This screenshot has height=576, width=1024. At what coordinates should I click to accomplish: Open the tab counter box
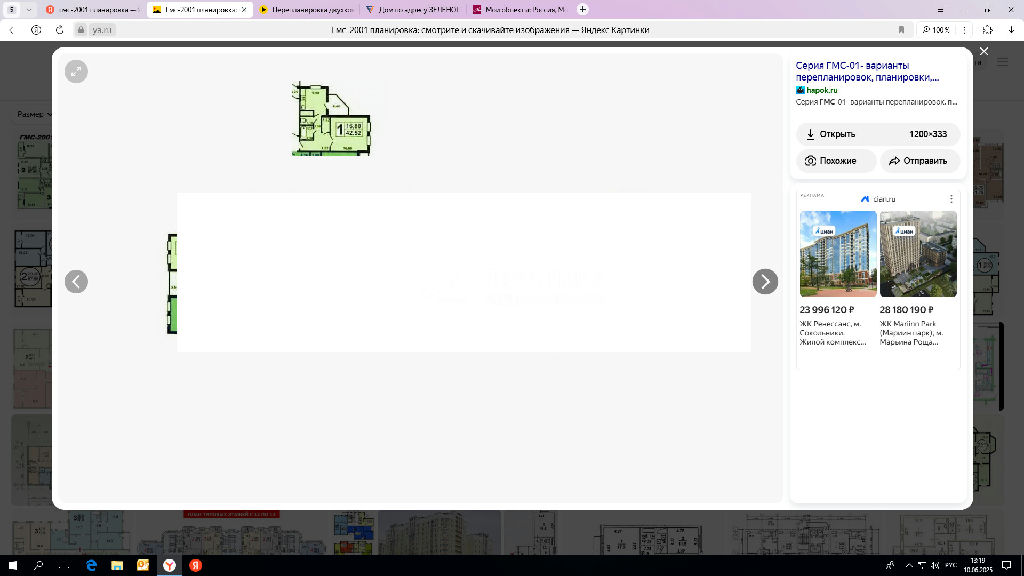point(12,10)
